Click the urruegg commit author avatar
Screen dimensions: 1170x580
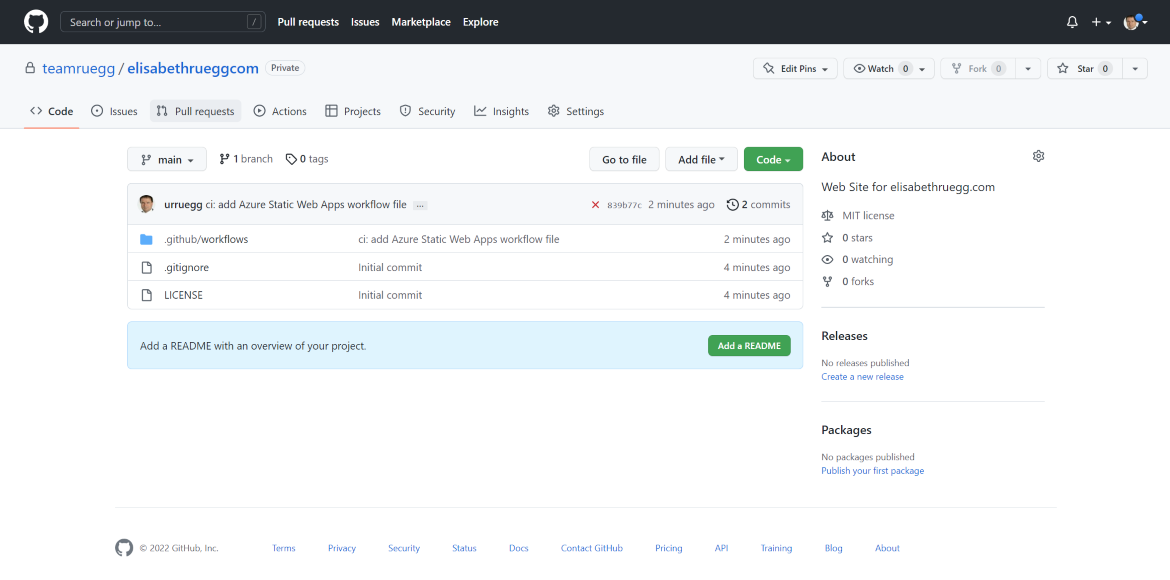(147, 205)
